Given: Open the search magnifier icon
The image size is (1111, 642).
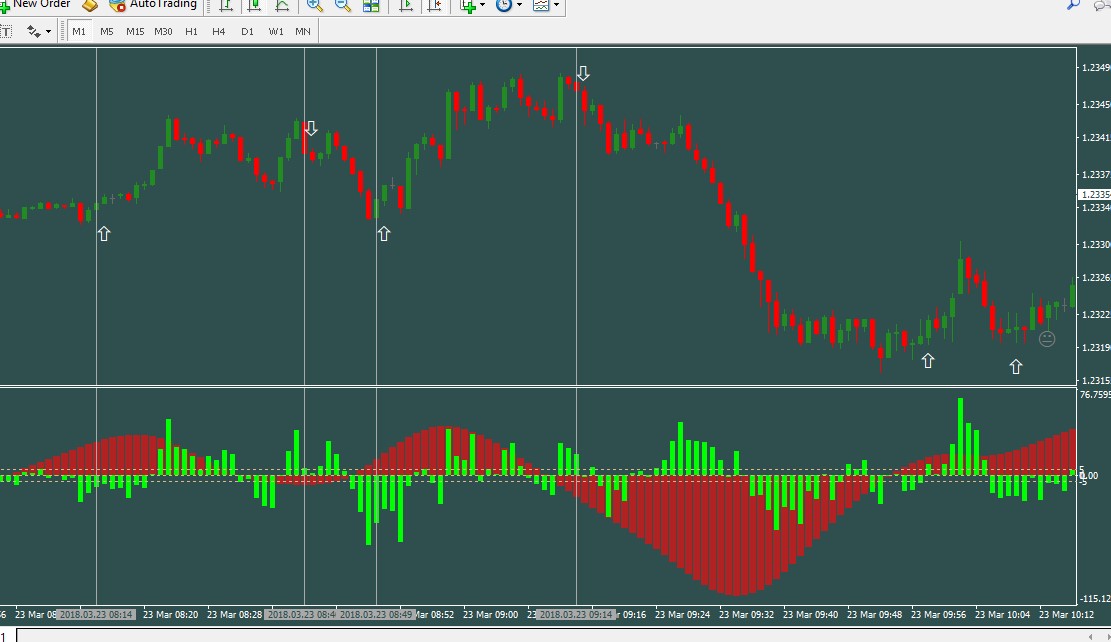Looking at the screenshot, I should pyautogui.click(x=1073, y=4).
